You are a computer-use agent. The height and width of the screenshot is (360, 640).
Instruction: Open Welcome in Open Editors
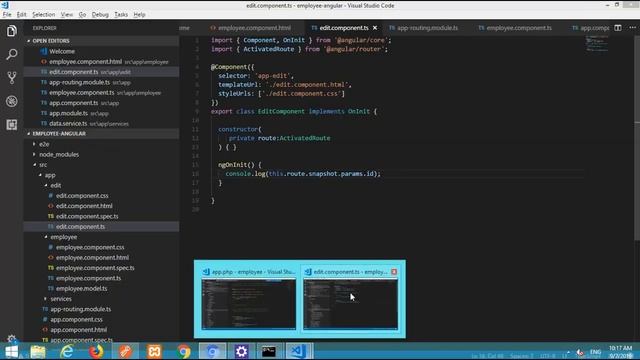click(62, 51)
